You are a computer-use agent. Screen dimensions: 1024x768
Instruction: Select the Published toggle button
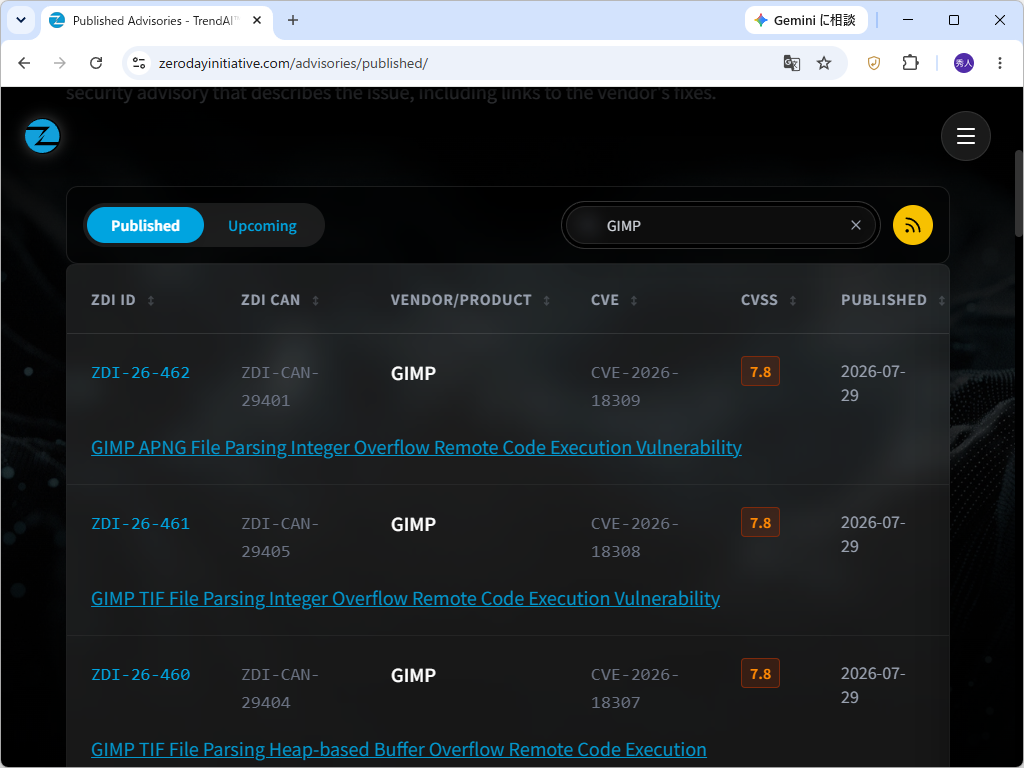[x=145, y=225]
